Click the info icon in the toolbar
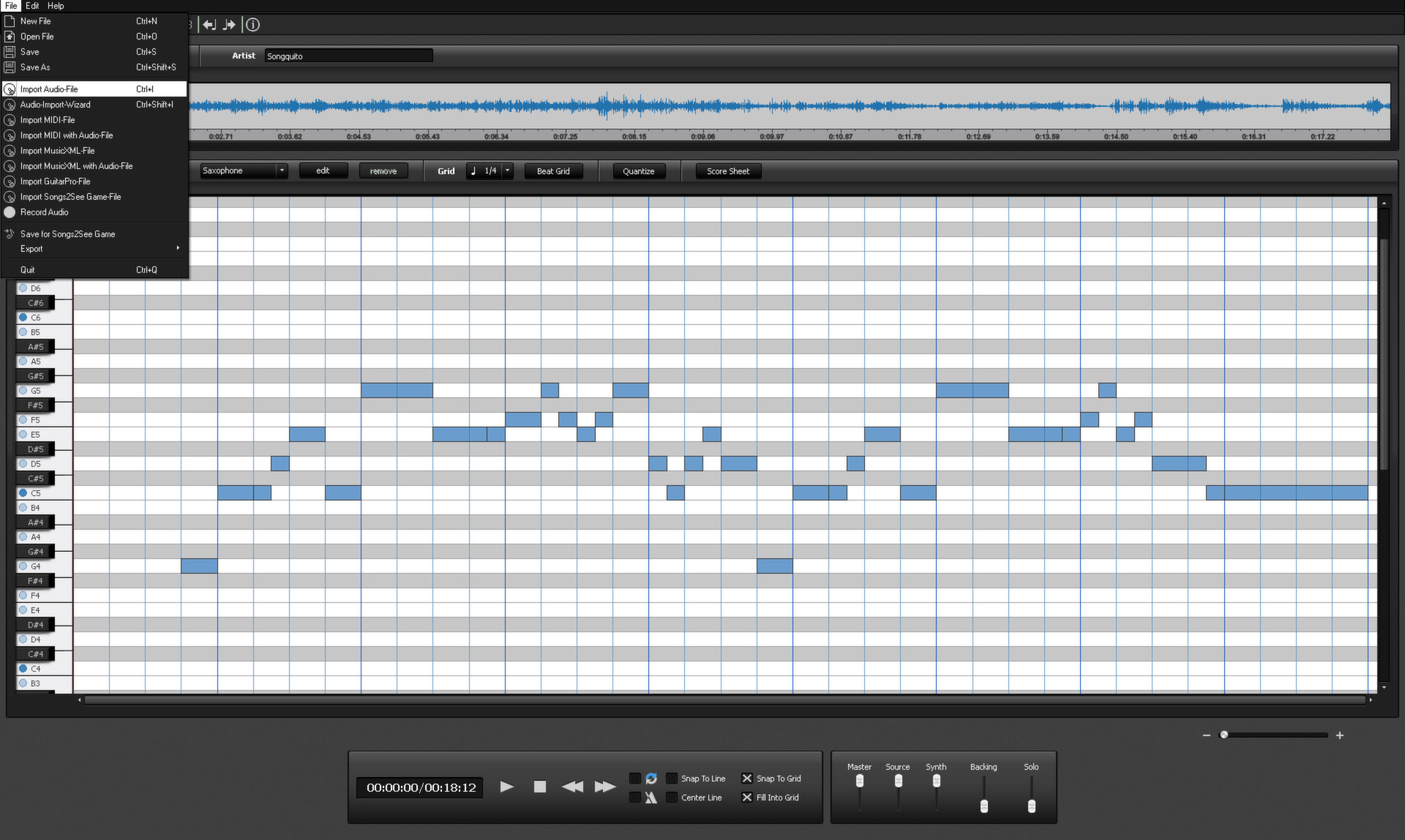The image size is (1405, 840). pyautogui.click(x=252, y=24)
